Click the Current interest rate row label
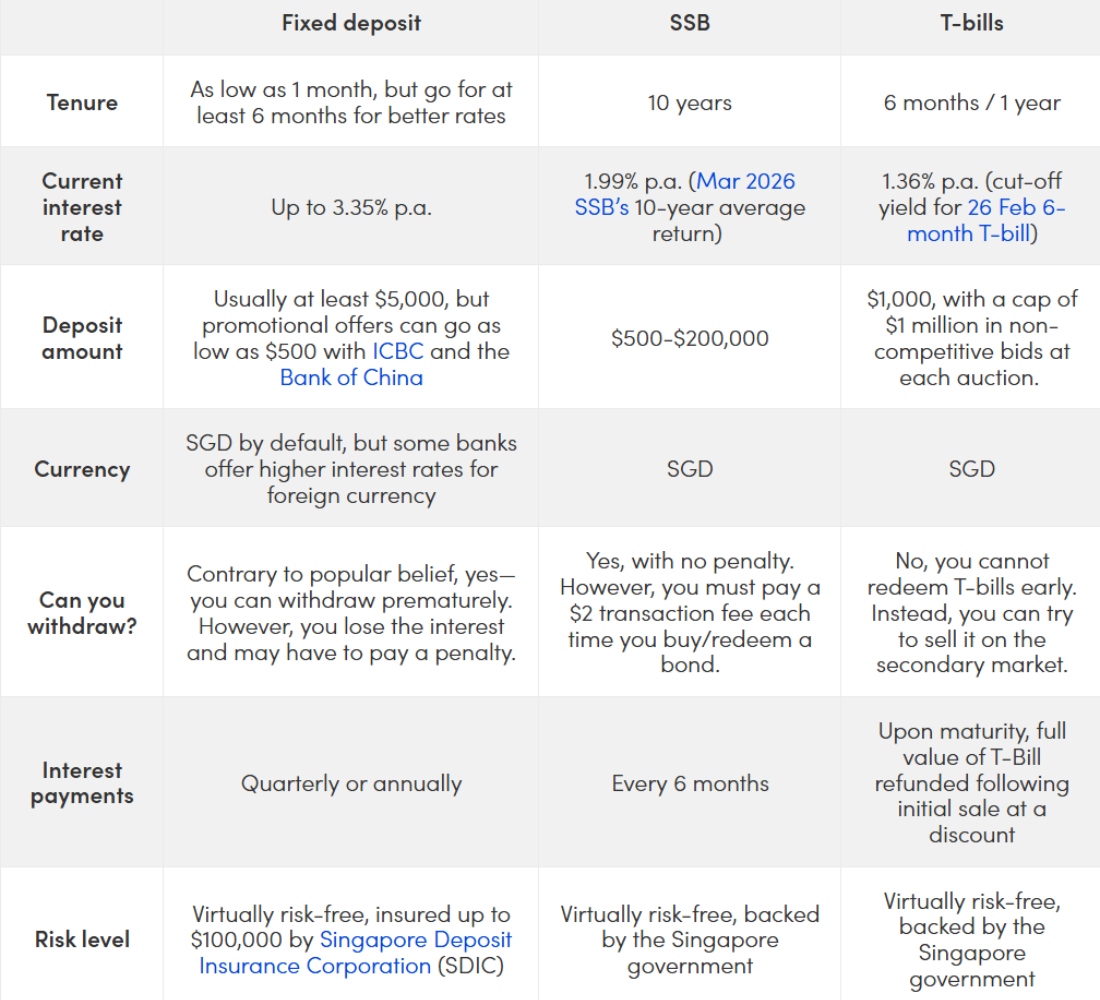The width and height of the screenshot is (1100, 1000). (x=82, y=207)
